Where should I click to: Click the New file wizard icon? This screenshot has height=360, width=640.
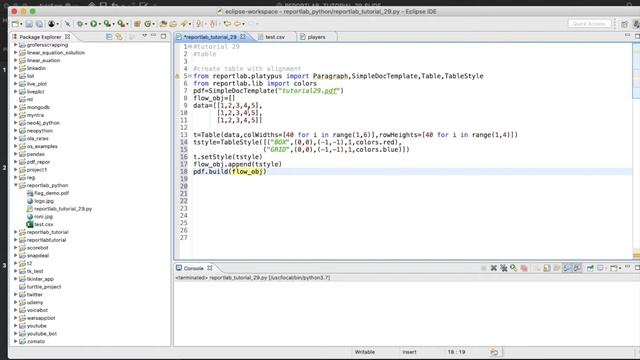pyautogui.click(x=16, y=24)
